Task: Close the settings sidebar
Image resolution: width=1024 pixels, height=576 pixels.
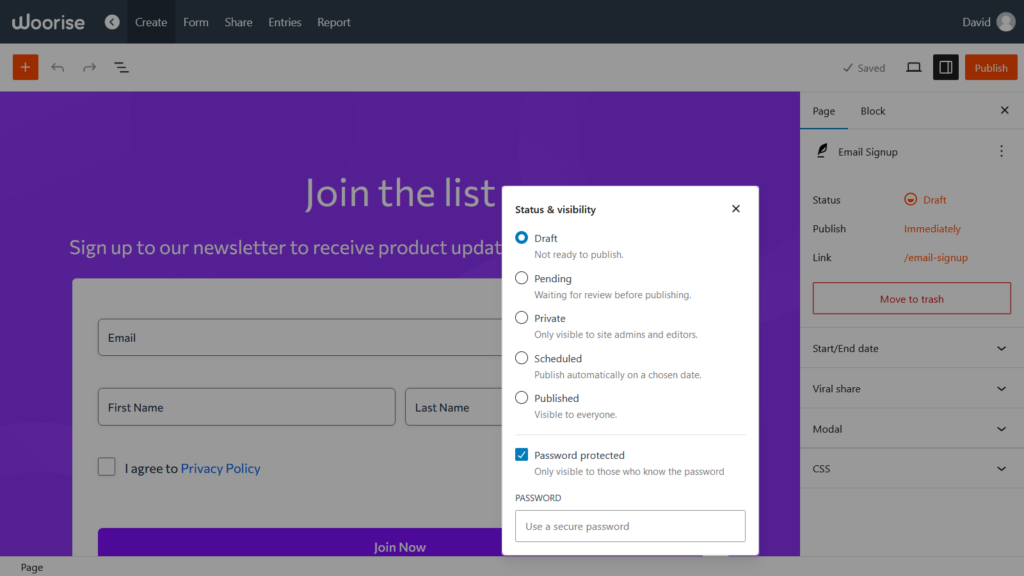Action: [x=1004, y=110]
